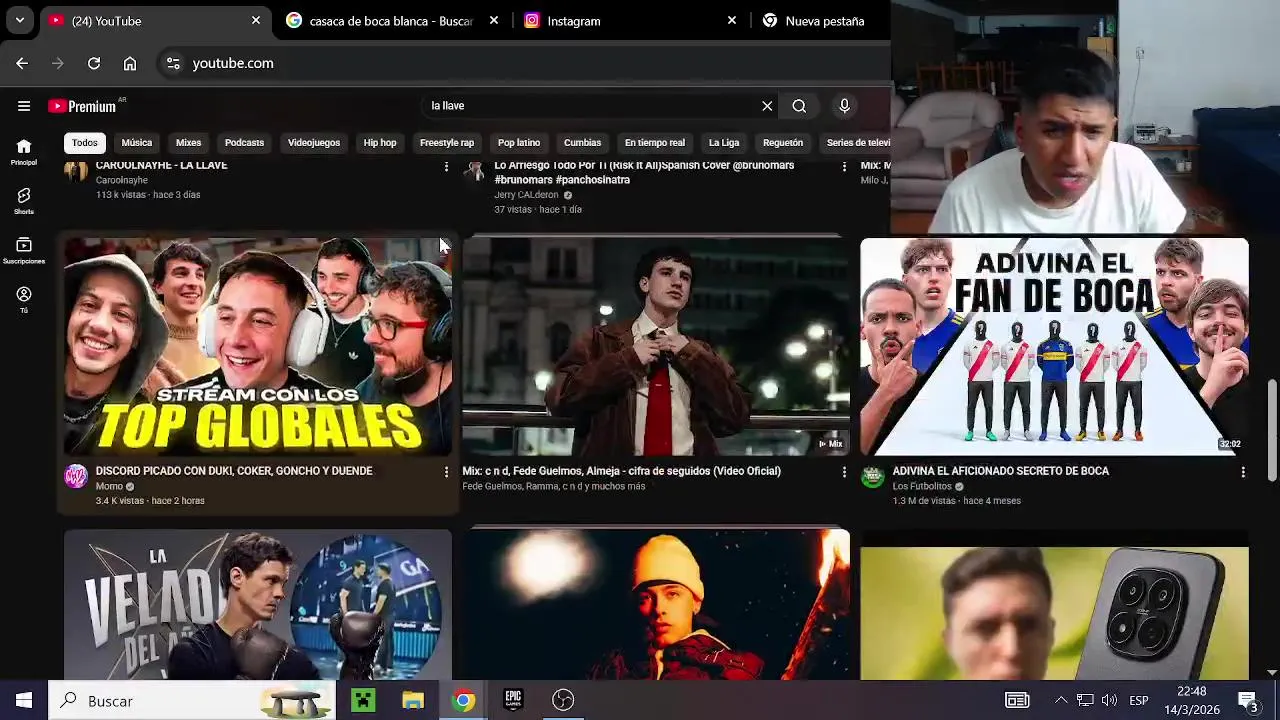Clear the search box with X
This screenshot has height=720, width=1280.
point(767,106)
